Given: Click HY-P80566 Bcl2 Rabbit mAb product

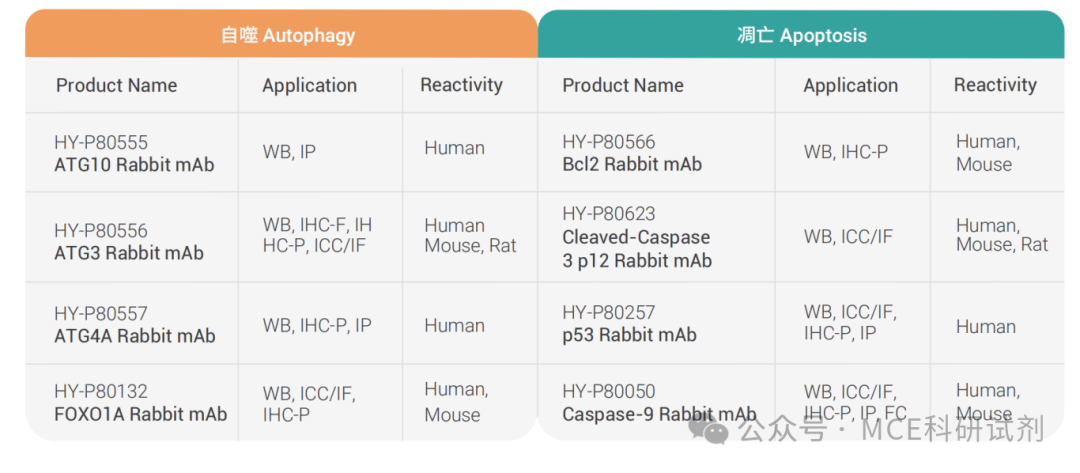Looking at the screenshot, I should (632, 153).
